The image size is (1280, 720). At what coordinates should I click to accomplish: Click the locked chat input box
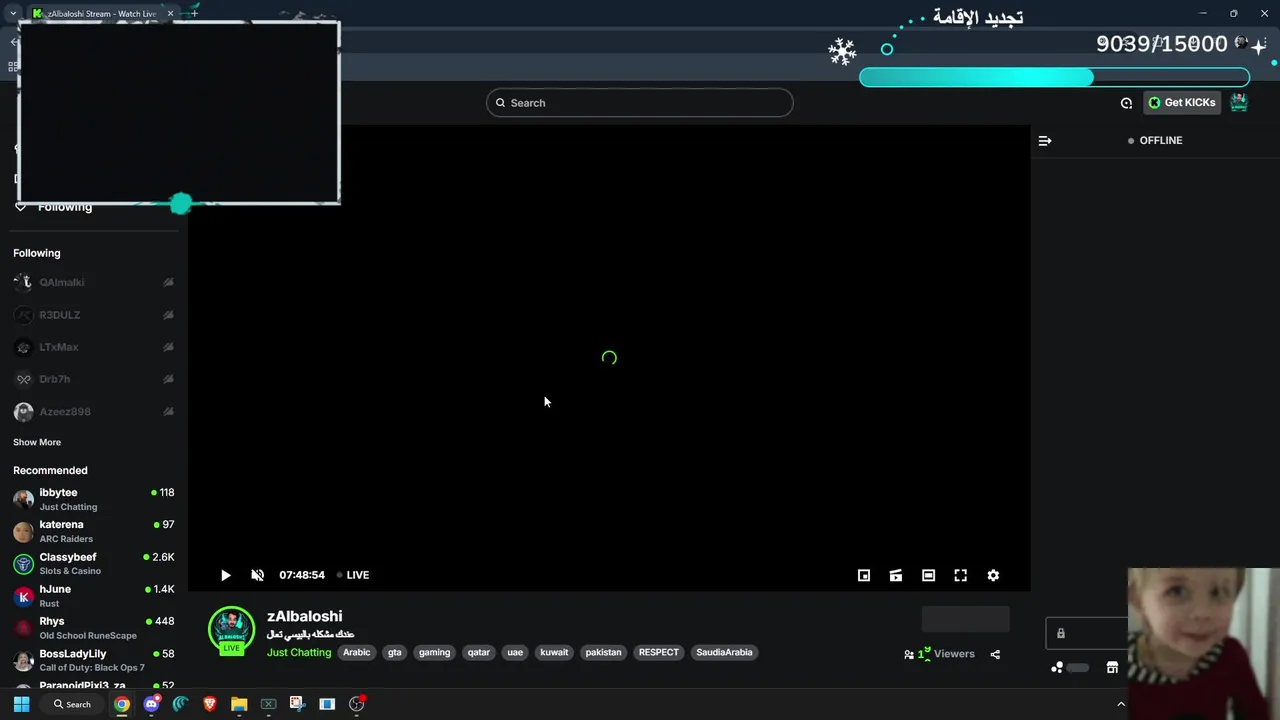tap(1087, 633)
